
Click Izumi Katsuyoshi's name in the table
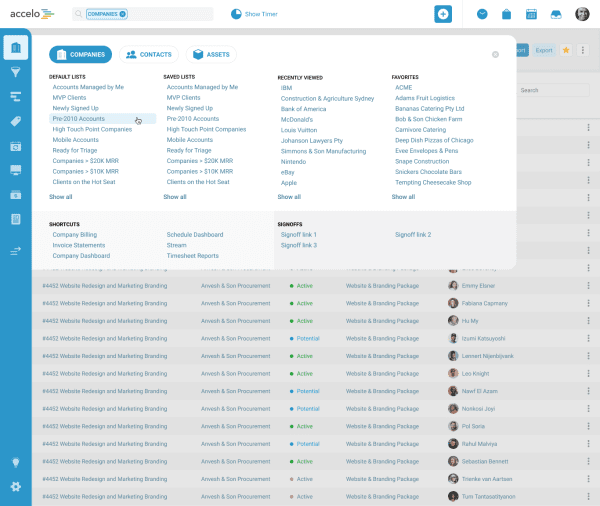(483, 338)
